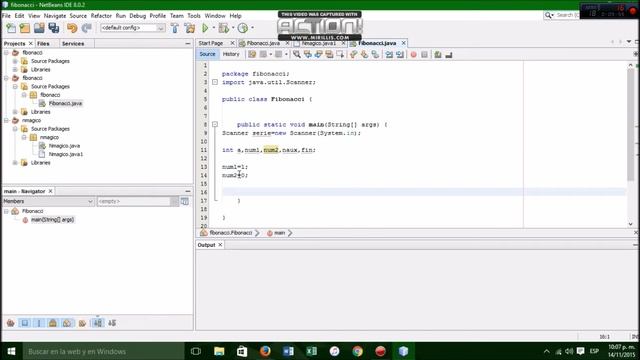Collapse the nmagico project node
Viewport: 640px width, 360px height.
pyautogui.click(x=7, y=120)
